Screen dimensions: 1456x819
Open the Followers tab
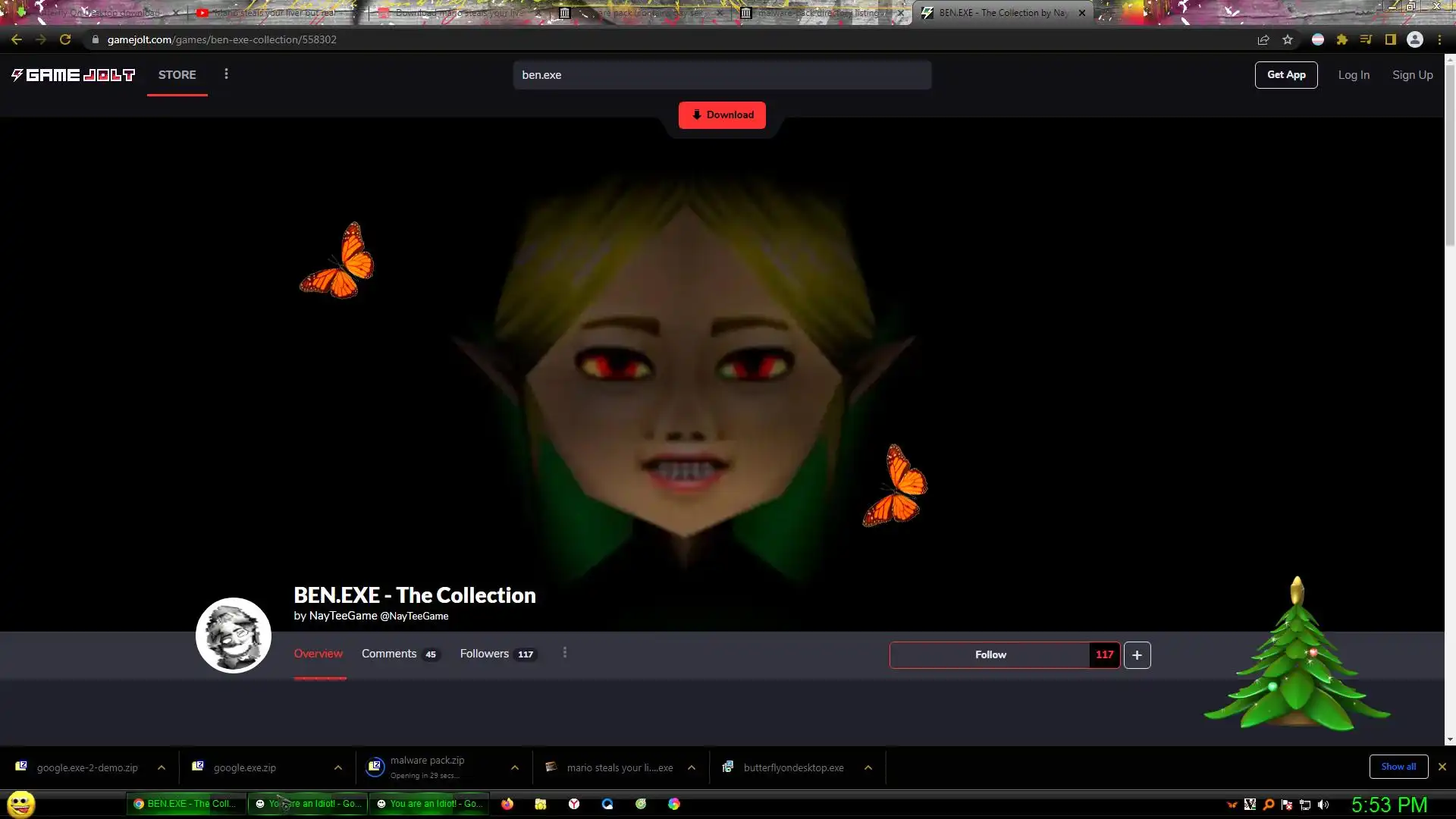pos(485,654)
